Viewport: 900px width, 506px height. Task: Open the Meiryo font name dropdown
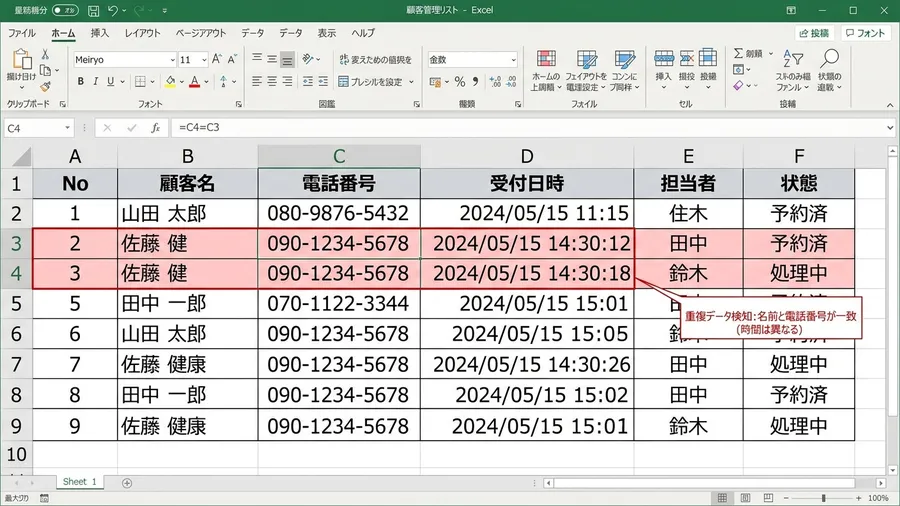172,60
